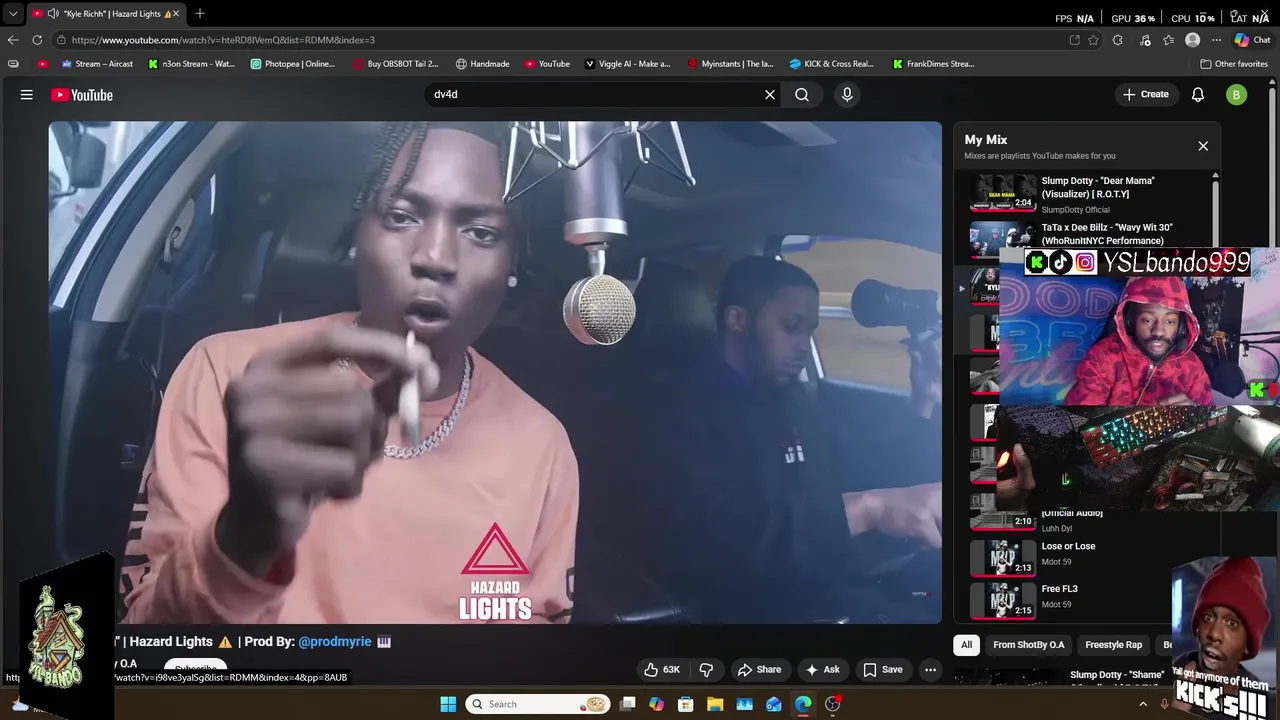
Task: Close the Kyle Richh Hazard Lights tab
Action: point(176,14)
